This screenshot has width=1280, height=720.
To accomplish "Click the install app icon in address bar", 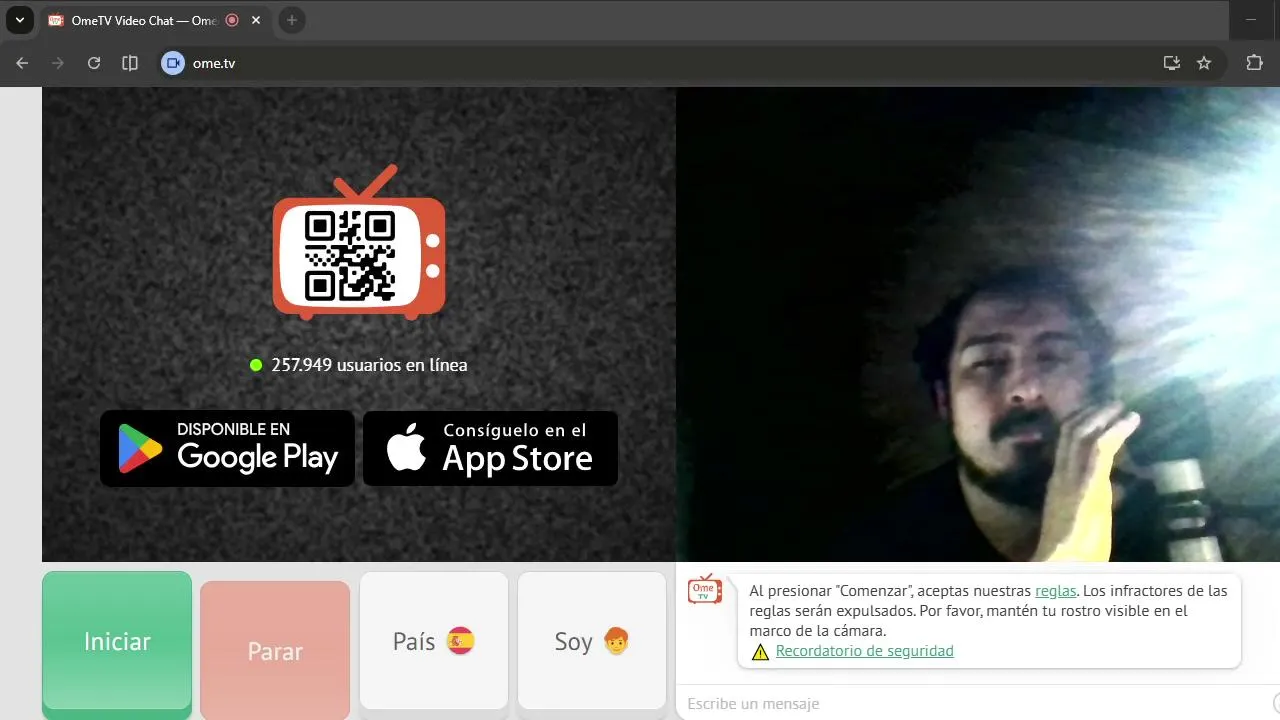I will [x=1172, y=63].
